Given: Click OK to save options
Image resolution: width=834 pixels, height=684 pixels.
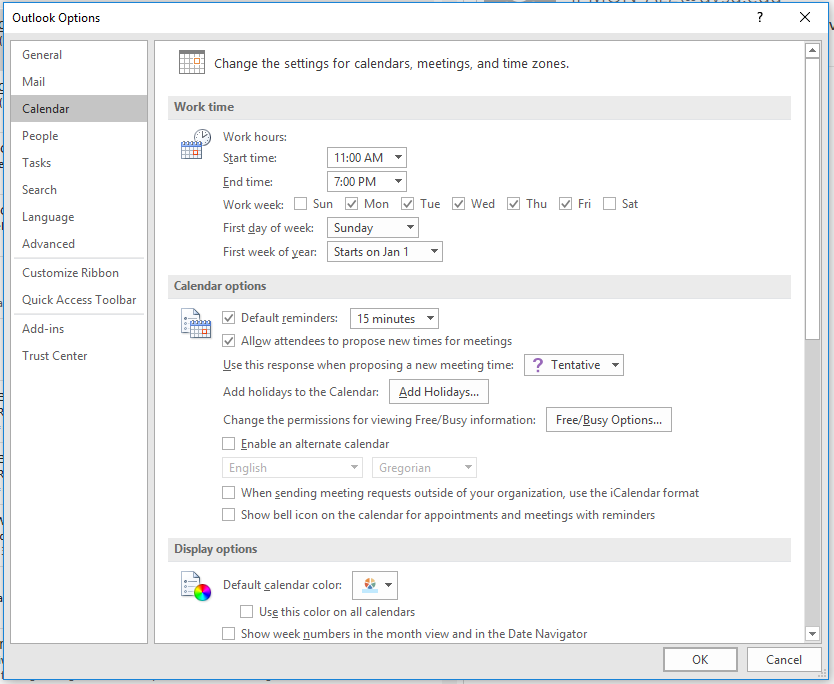Looking at the screenshot, I should [x=700, y=660].
